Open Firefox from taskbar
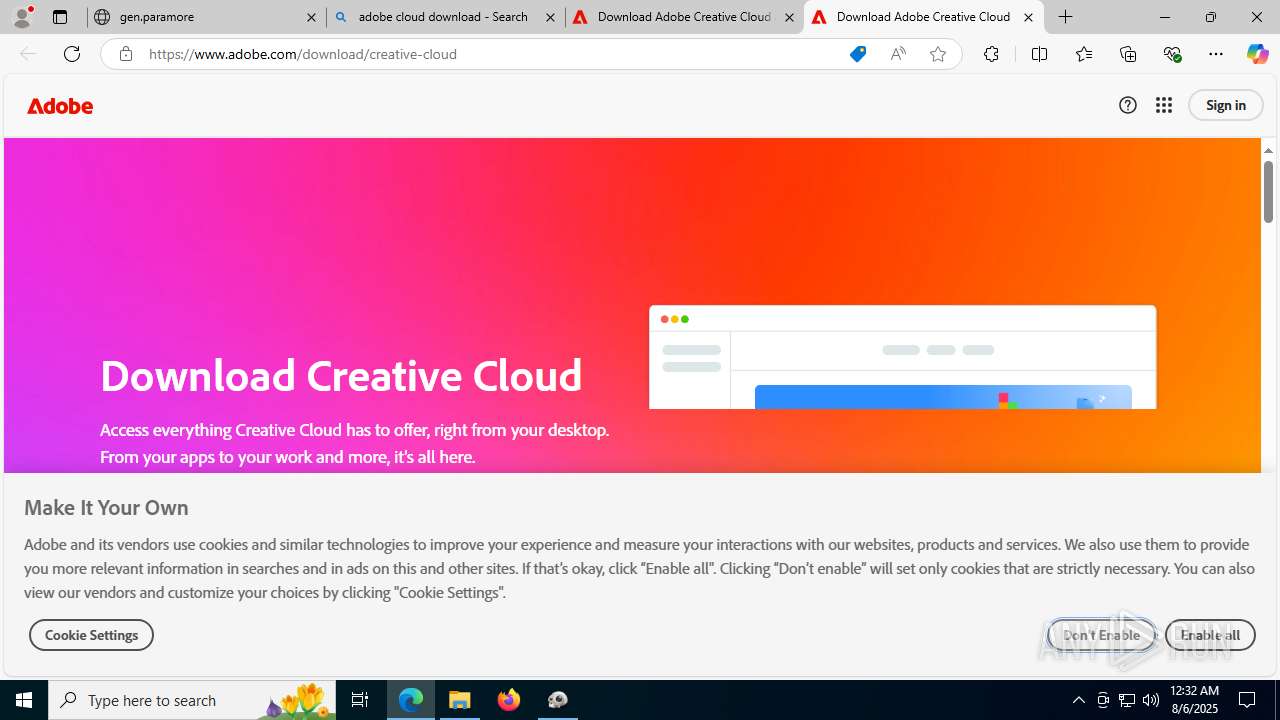The width and height of the screenshot is (1280, 720). 509,700
